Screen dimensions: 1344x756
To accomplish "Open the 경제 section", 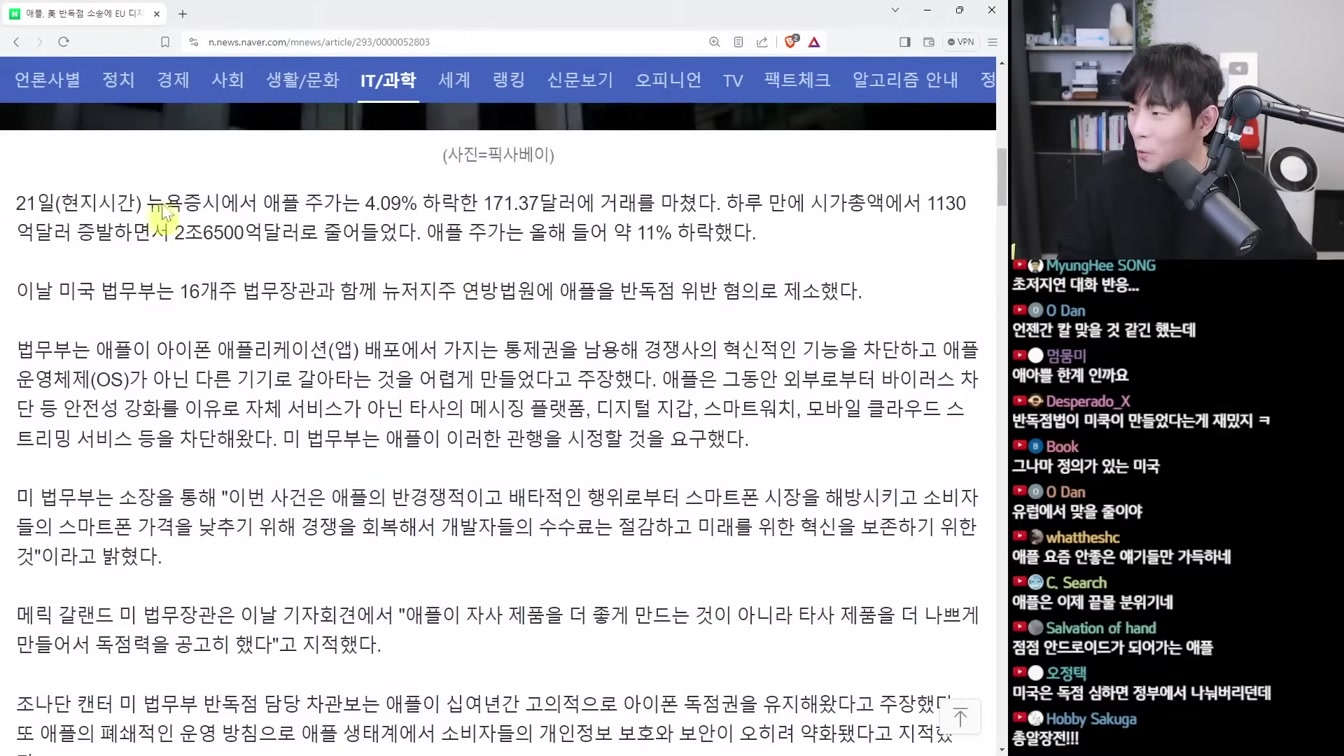I will (x=173, y=80).
